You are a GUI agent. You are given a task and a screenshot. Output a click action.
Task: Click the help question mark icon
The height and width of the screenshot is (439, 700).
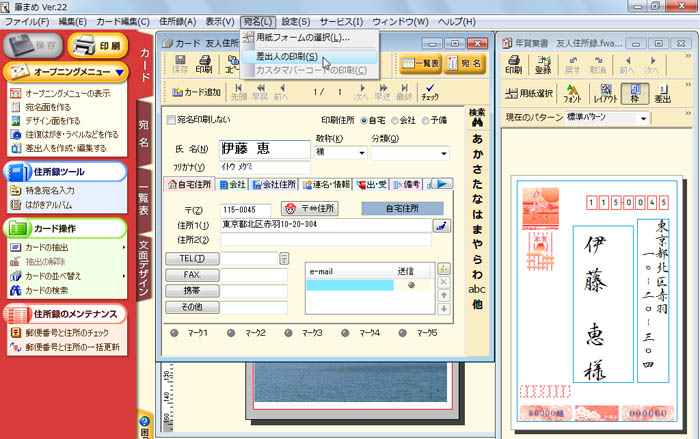tap(144, 421)
